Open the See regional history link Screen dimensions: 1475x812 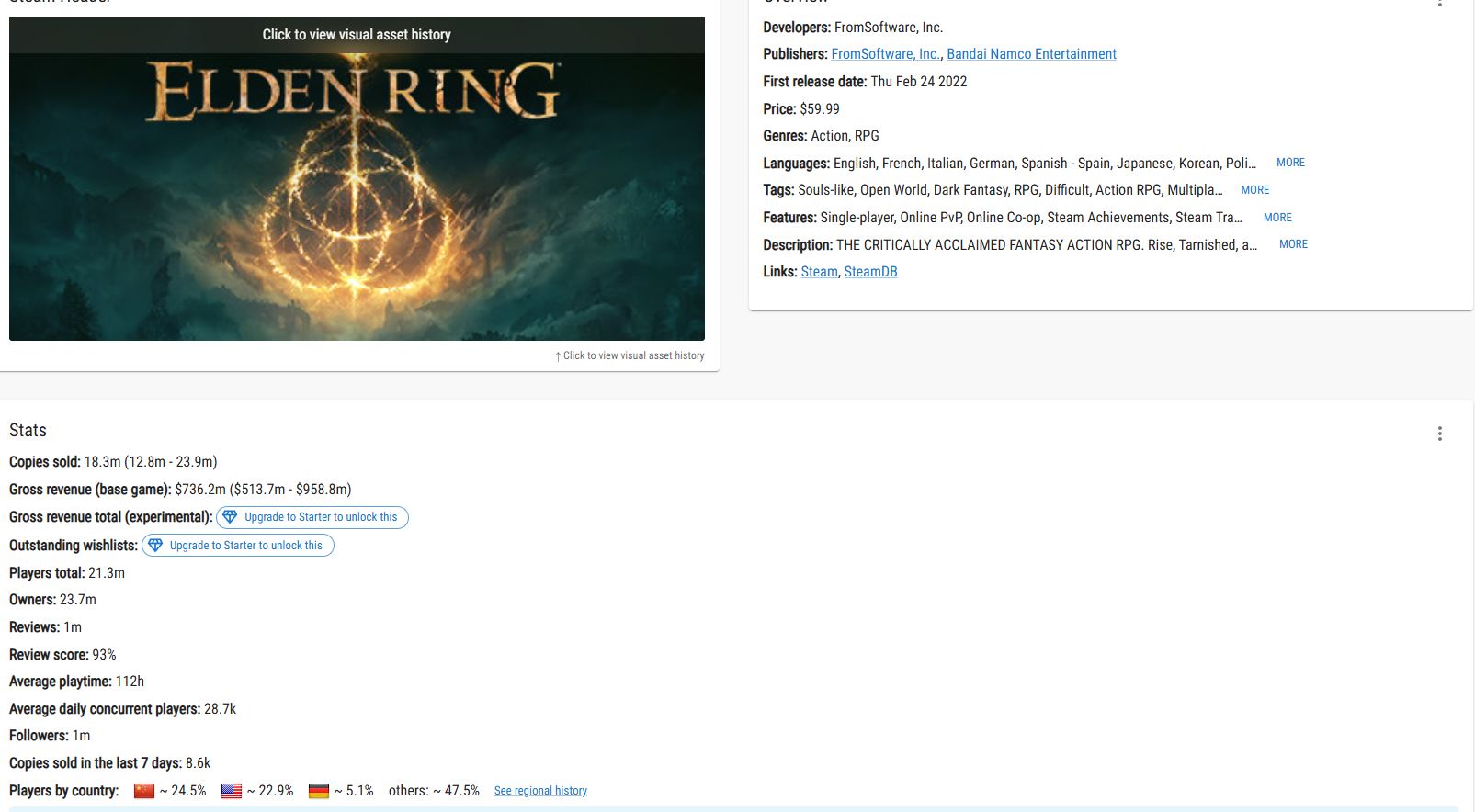[x=540, y=791]
